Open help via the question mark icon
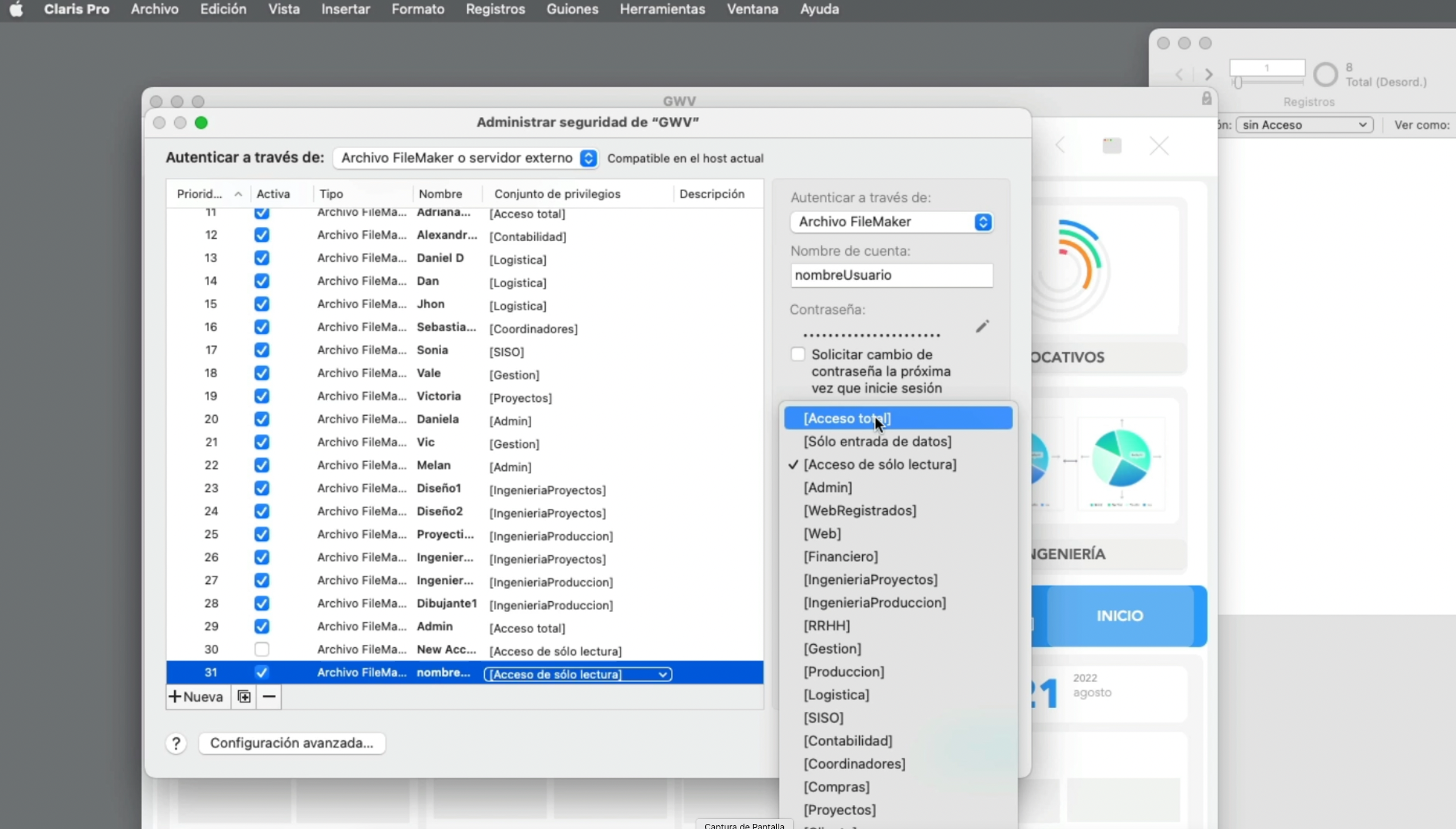Image resolution: width=1456 pixels, height=829 pixels. tap(176, 743)
